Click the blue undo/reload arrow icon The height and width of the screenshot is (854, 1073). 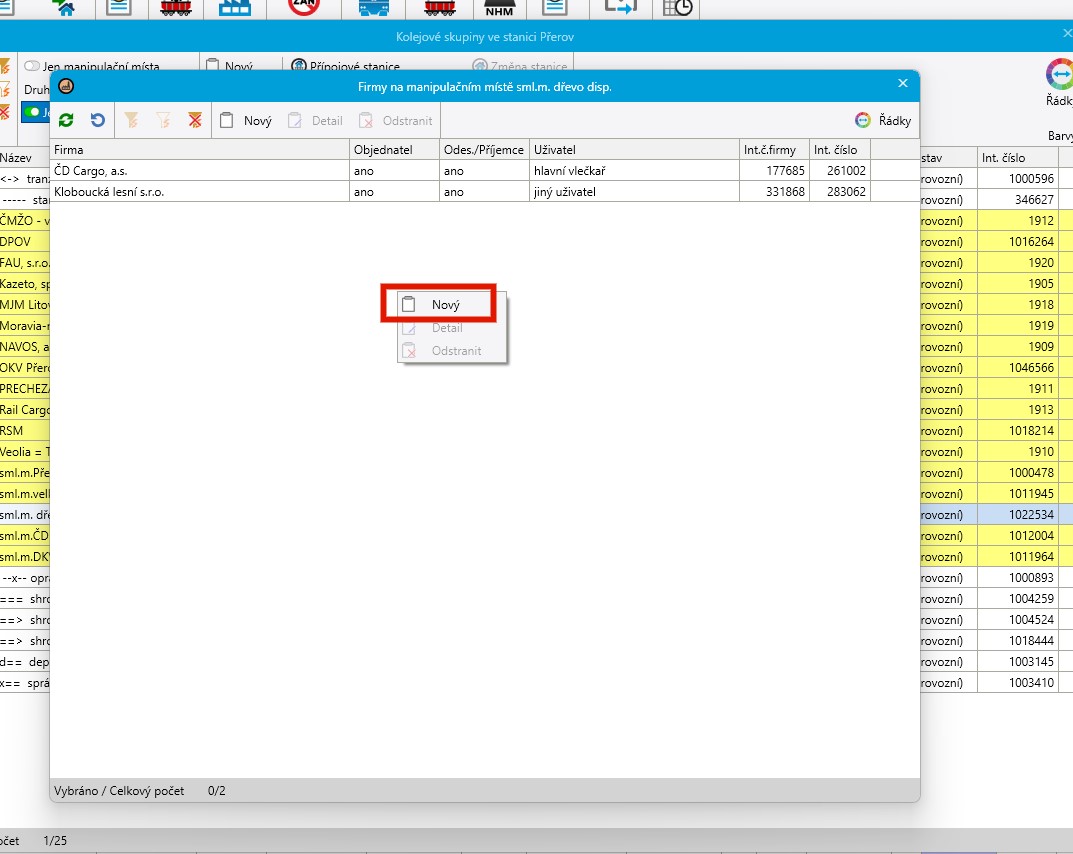pyautogui.click(x=97, y=120)
